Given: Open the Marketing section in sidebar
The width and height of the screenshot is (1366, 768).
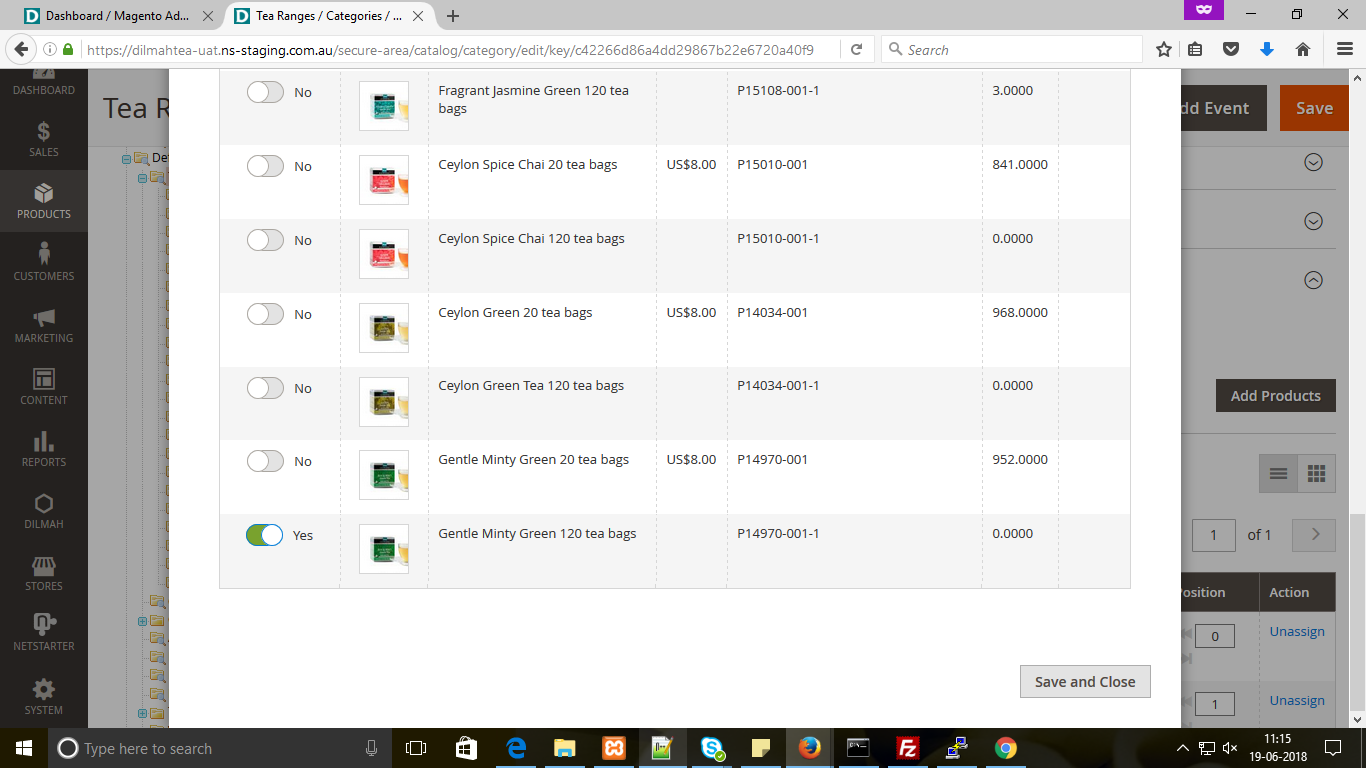Looking at the screenshot, I should coord(43,325).
